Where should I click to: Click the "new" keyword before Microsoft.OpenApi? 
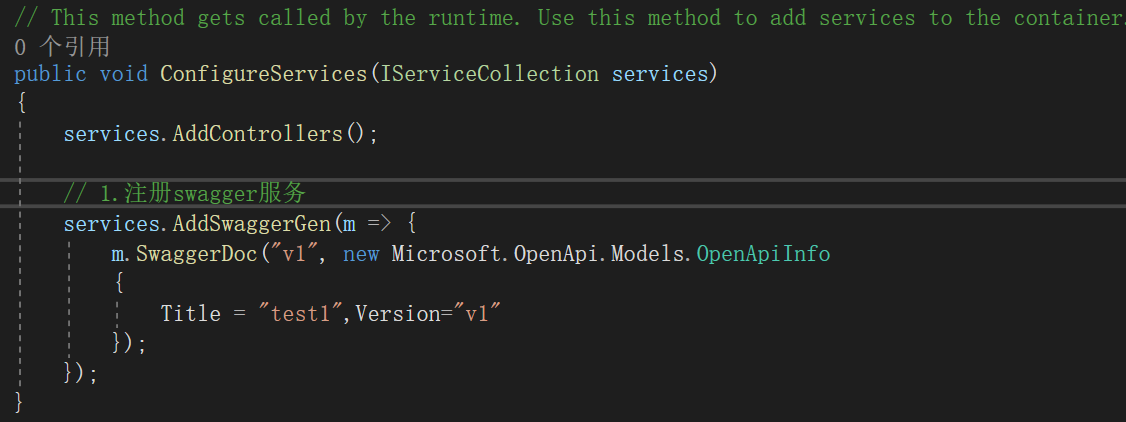[360, 254]
